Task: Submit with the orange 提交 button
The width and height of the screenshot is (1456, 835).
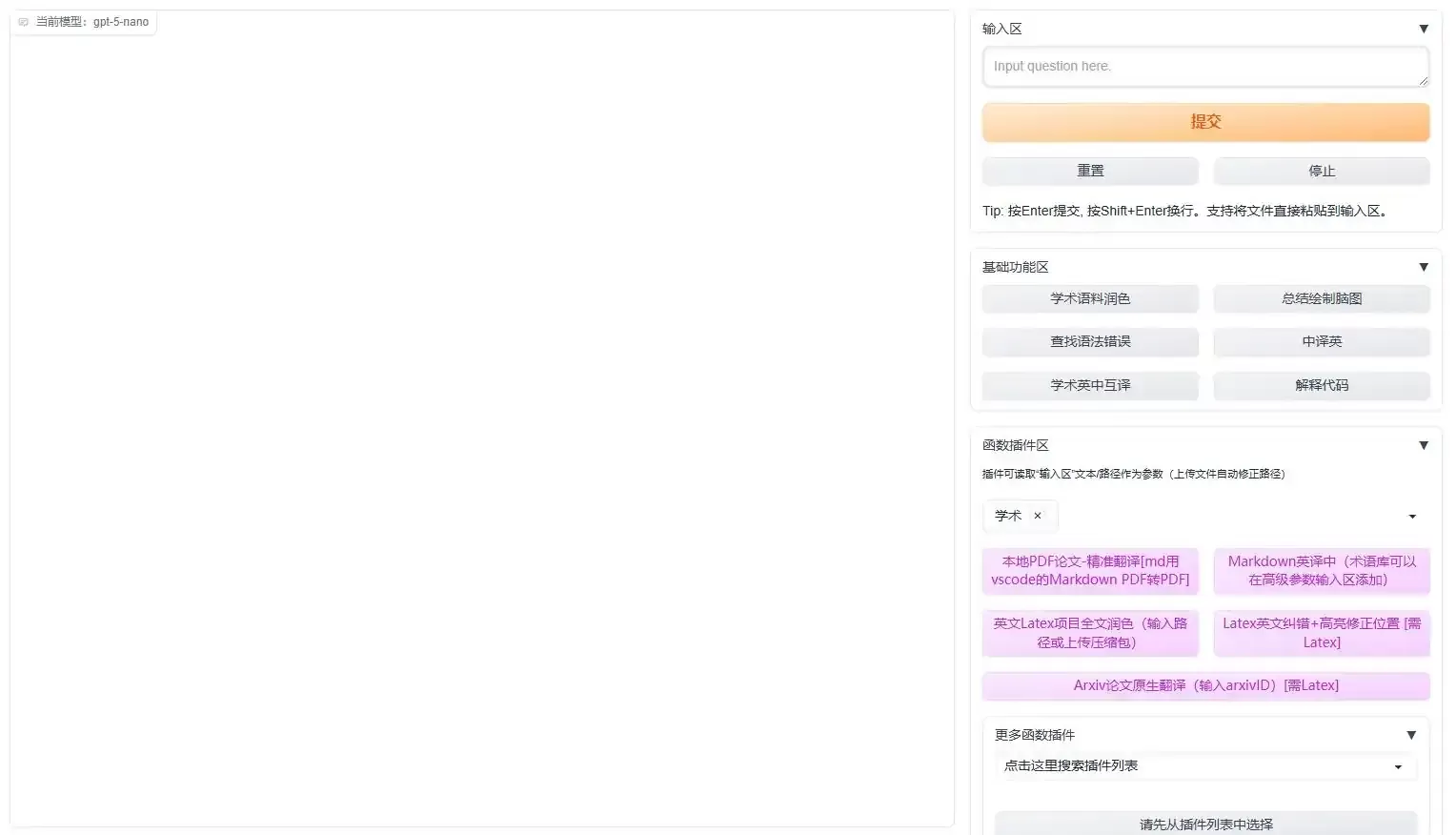Action: [1205, 122]
